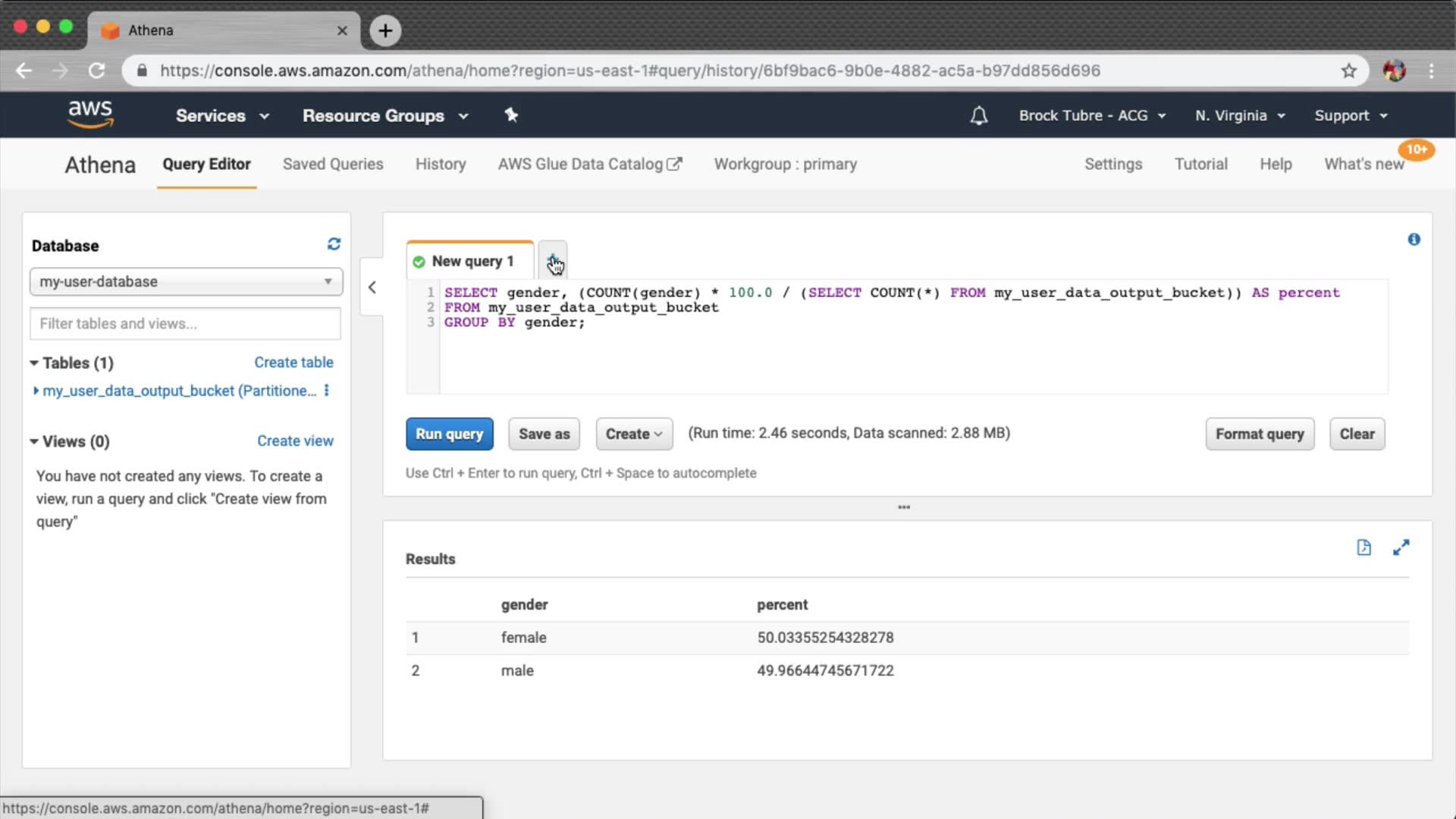Click the Create view link
The height and width of the screenshot is (819, 1456).
295,441
